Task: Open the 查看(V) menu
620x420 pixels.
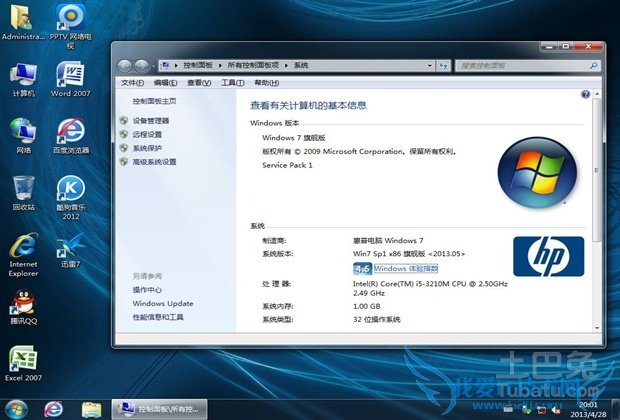Action: coord(199,83)
